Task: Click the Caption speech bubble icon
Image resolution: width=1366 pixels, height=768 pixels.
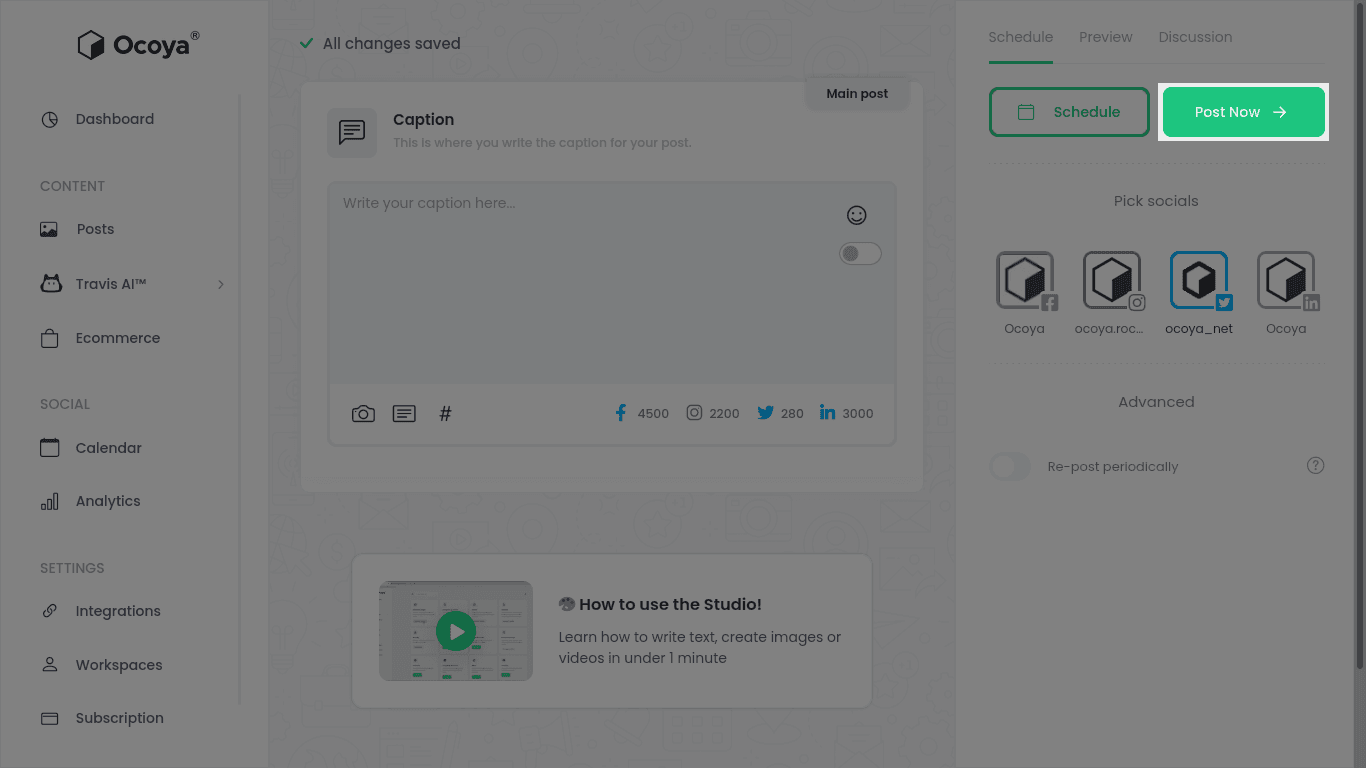Action: click(352, 132)
